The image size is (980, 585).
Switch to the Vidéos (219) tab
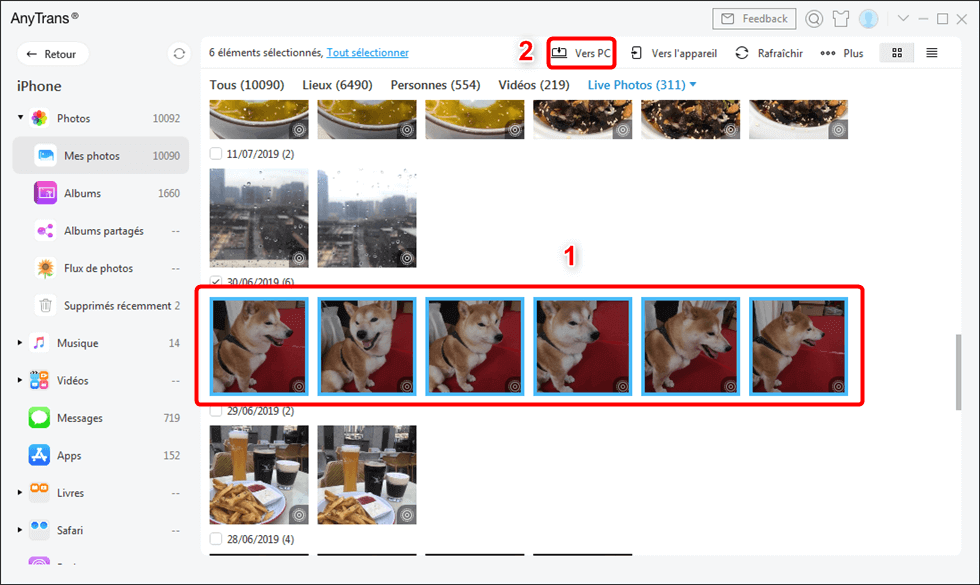coord(534,85)
